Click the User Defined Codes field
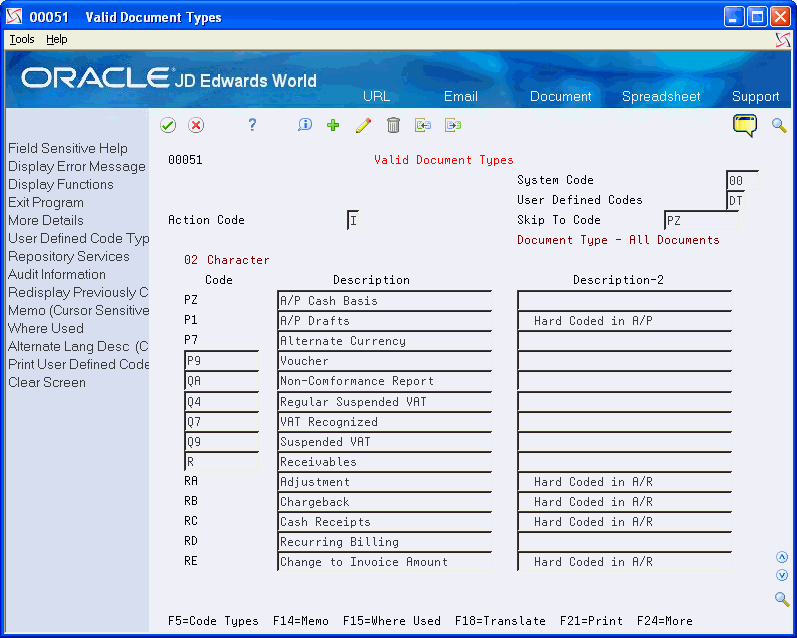This screenshot has width=797, height=638. (x=736, y=200)
